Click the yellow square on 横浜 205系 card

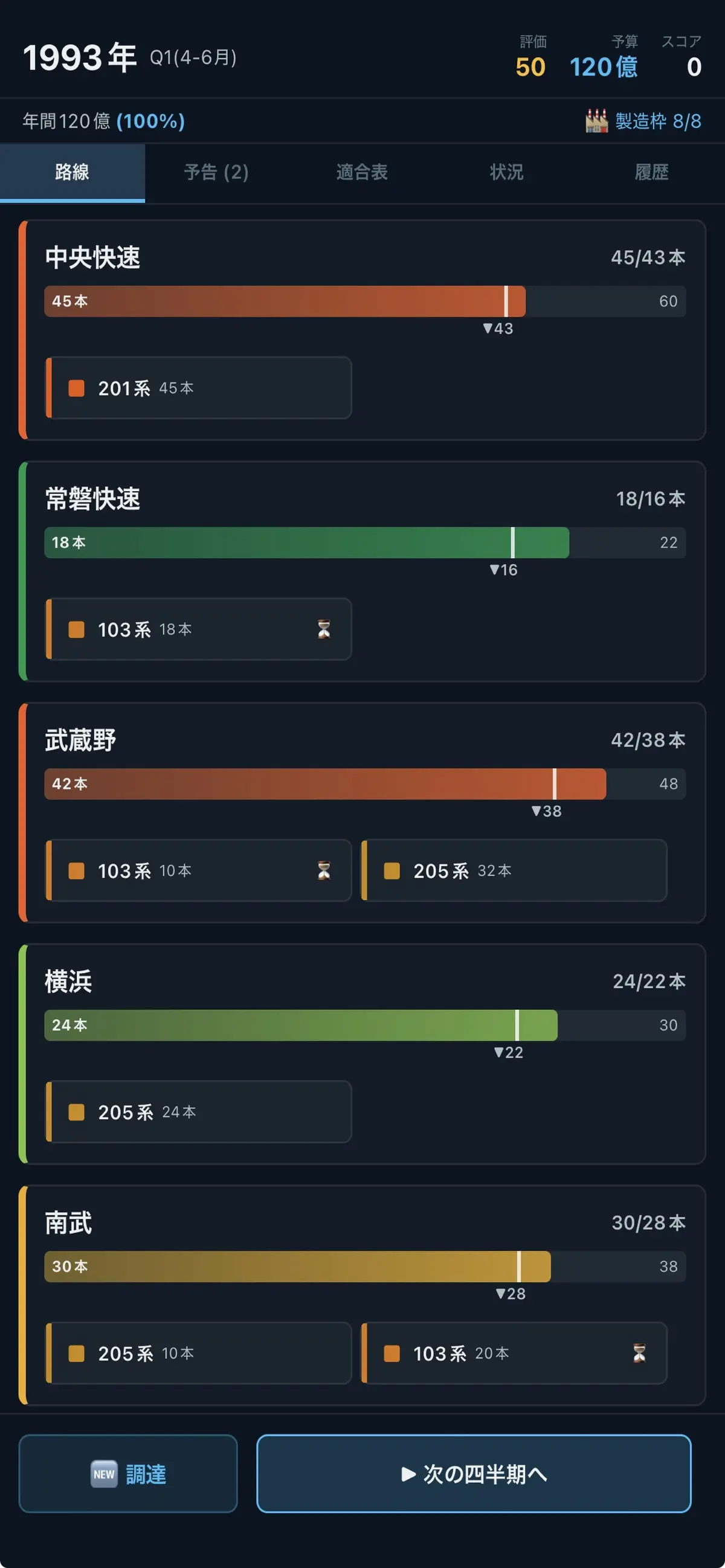tap(76, 1111)
